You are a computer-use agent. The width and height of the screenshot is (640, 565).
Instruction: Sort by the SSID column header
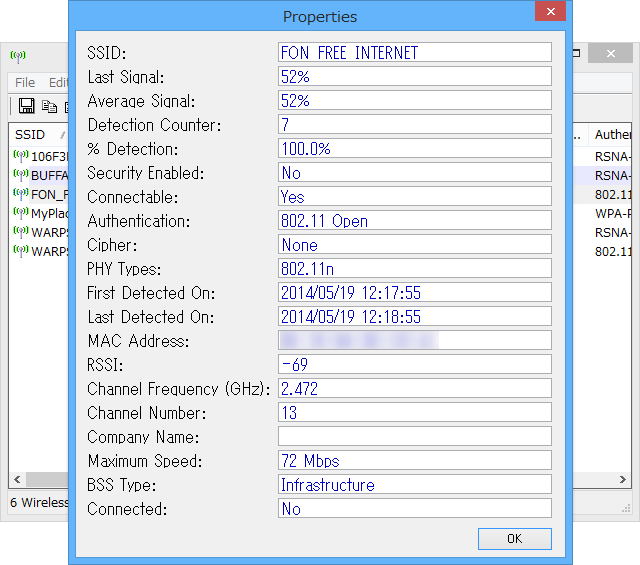(39, 135)
